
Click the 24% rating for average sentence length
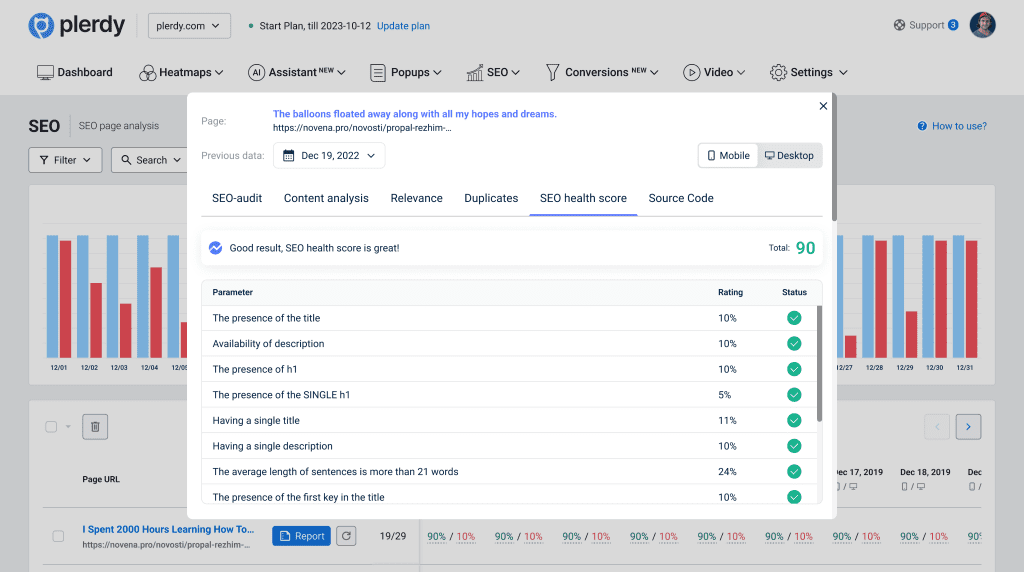(x=728, y=471)
